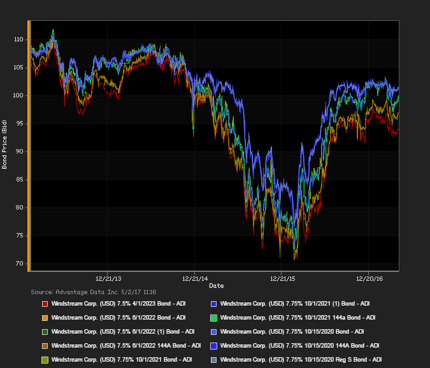Click the green swatch for 7.75% 10/1/2021 144a Bond
Image resolution: width=430 pixels, height=368 pixels.
click(x=214, y=318)
